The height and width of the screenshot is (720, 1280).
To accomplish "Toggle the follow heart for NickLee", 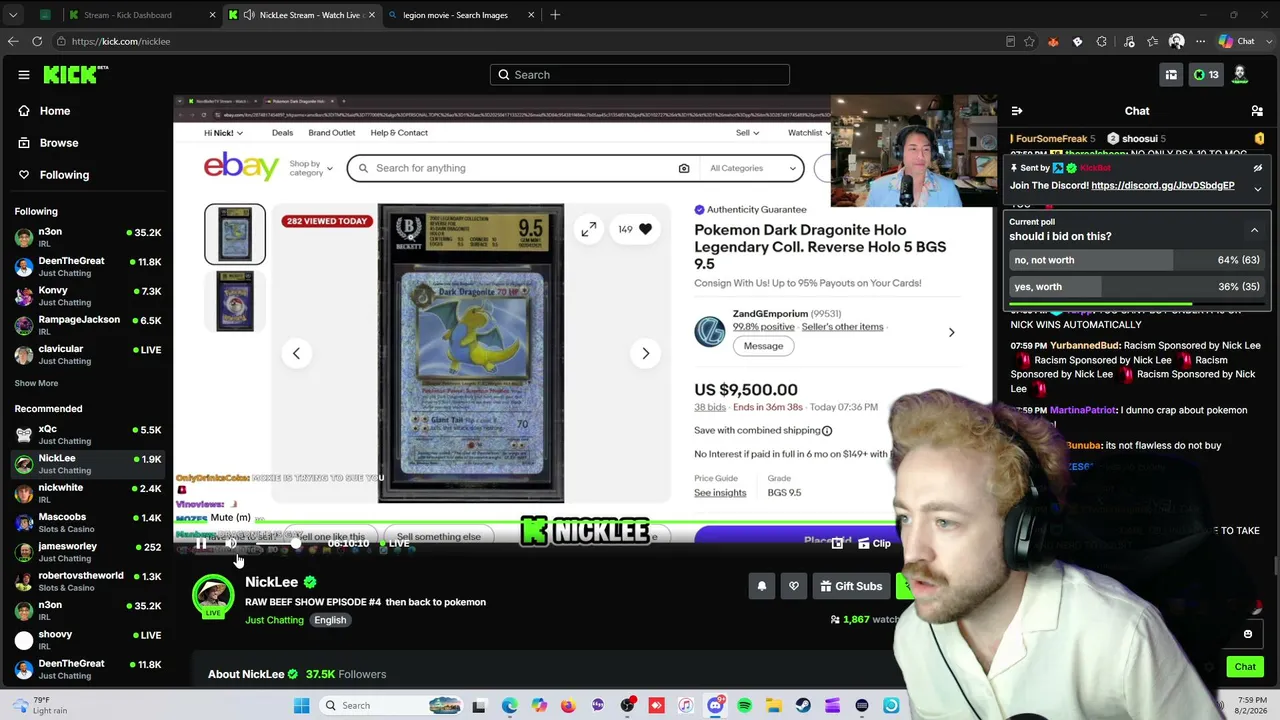I will click(x=794, y=586).
